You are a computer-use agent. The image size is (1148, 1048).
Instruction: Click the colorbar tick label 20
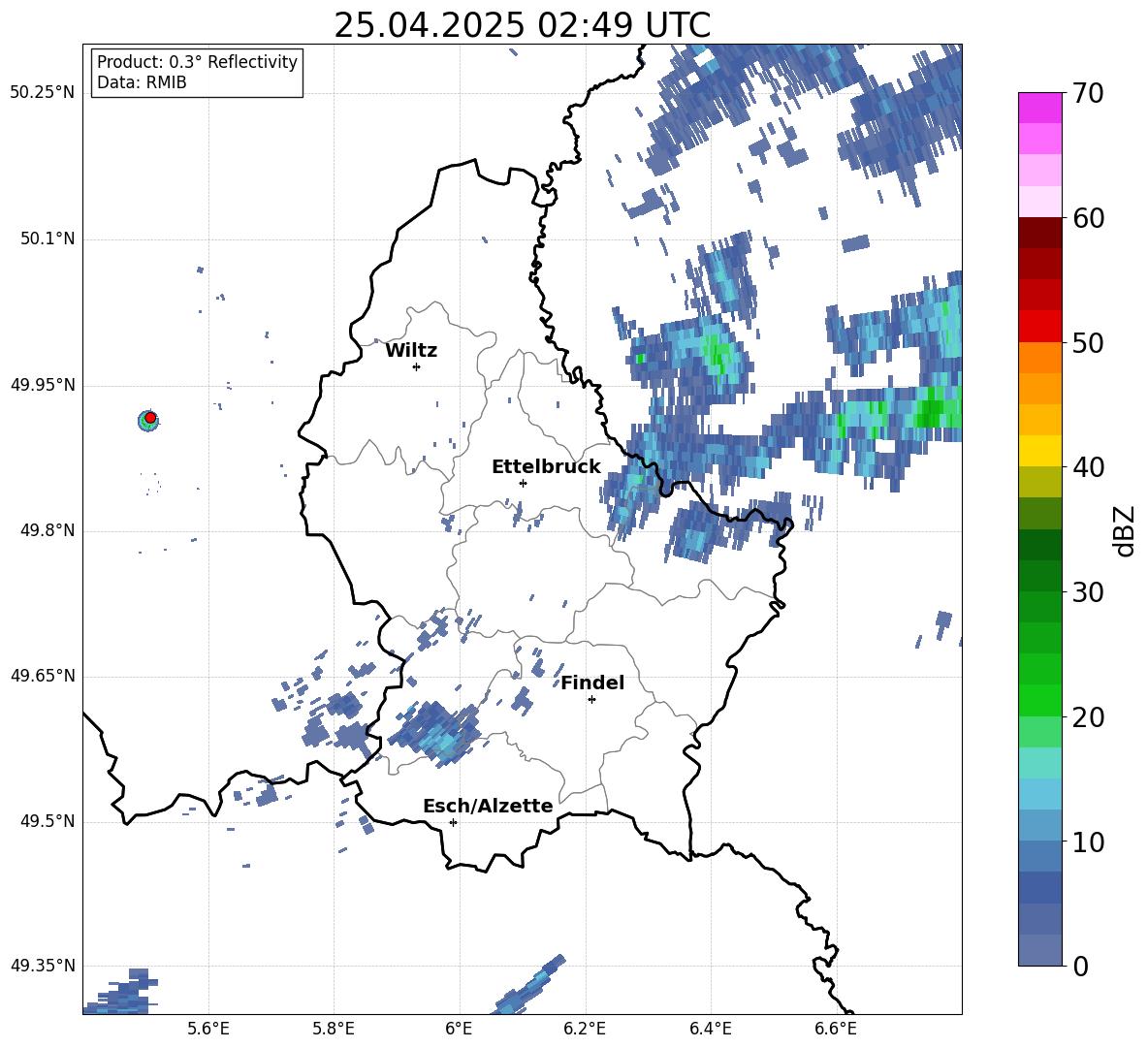1088,717
